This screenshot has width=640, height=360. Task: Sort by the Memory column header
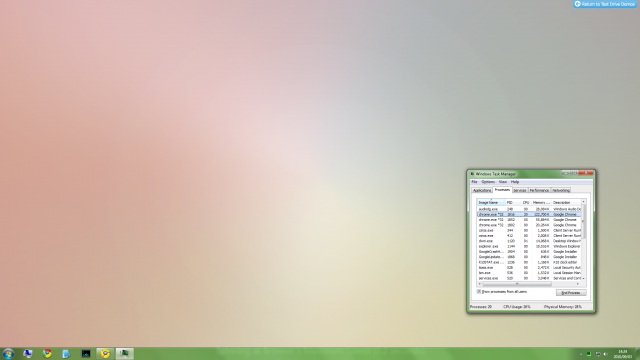[541, 202]
